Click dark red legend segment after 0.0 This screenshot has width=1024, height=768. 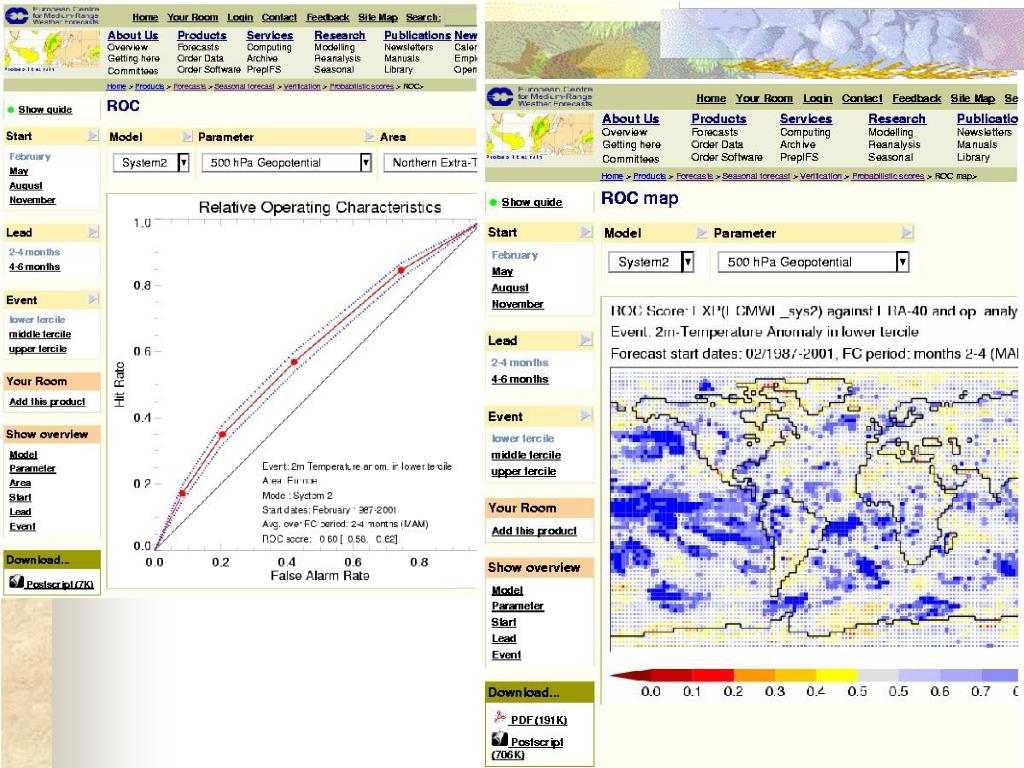click(671, 675)
